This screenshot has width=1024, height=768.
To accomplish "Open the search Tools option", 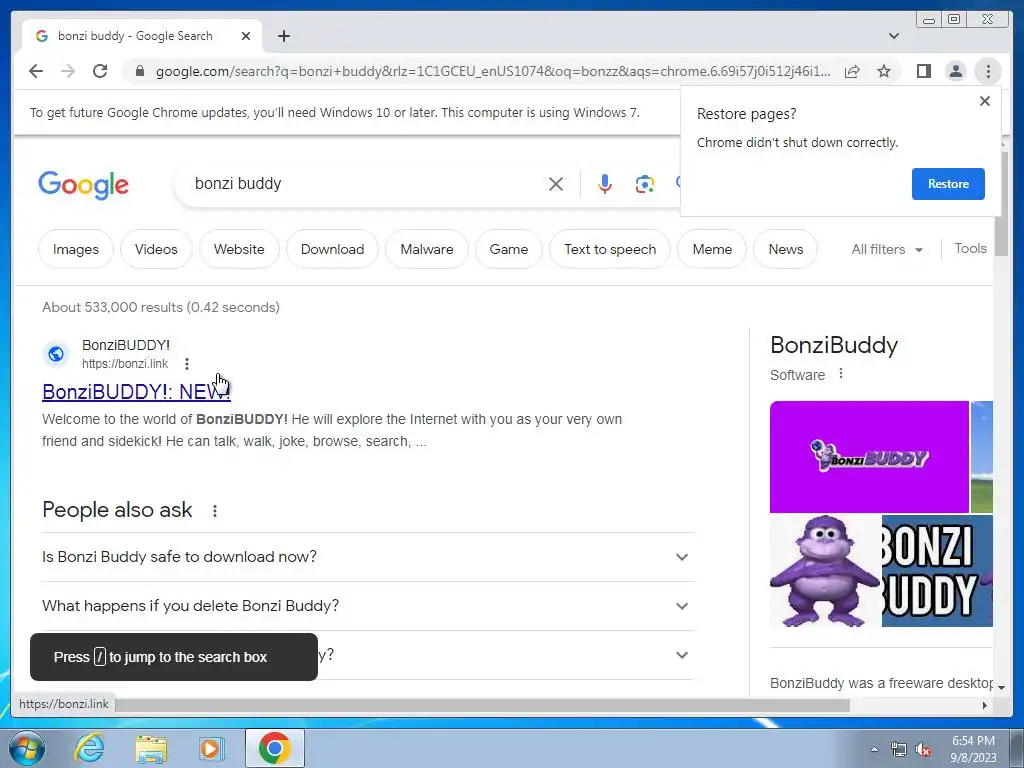I will click(x=970, y=248).
